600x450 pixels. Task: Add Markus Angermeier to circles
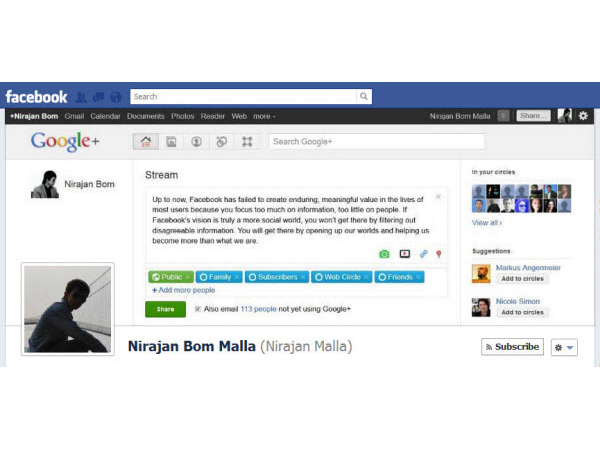pos(522,279)
